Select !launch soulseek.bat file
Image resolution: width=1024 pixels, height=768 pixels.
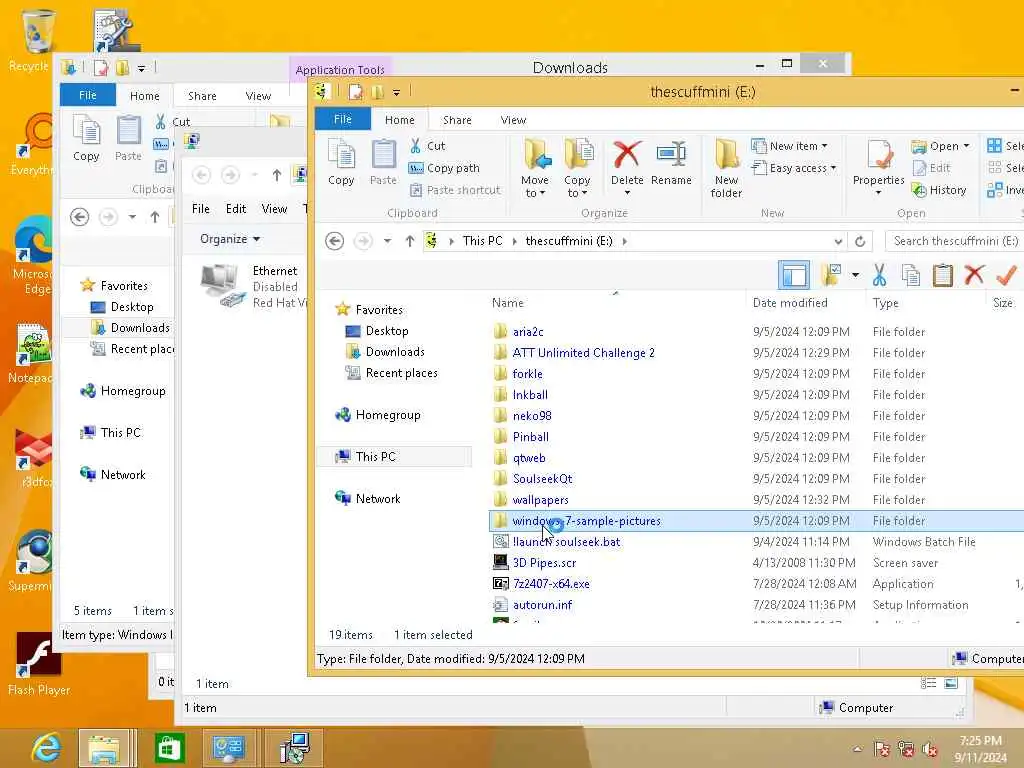pos(566,541)
